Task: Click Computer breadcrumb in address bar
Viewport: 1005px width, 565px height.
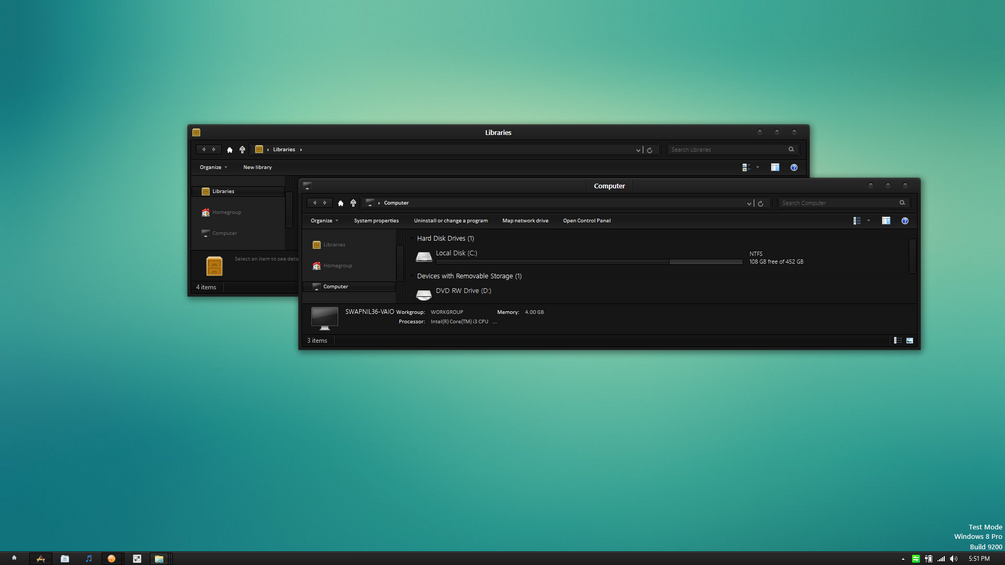Action: coord(396,203)
